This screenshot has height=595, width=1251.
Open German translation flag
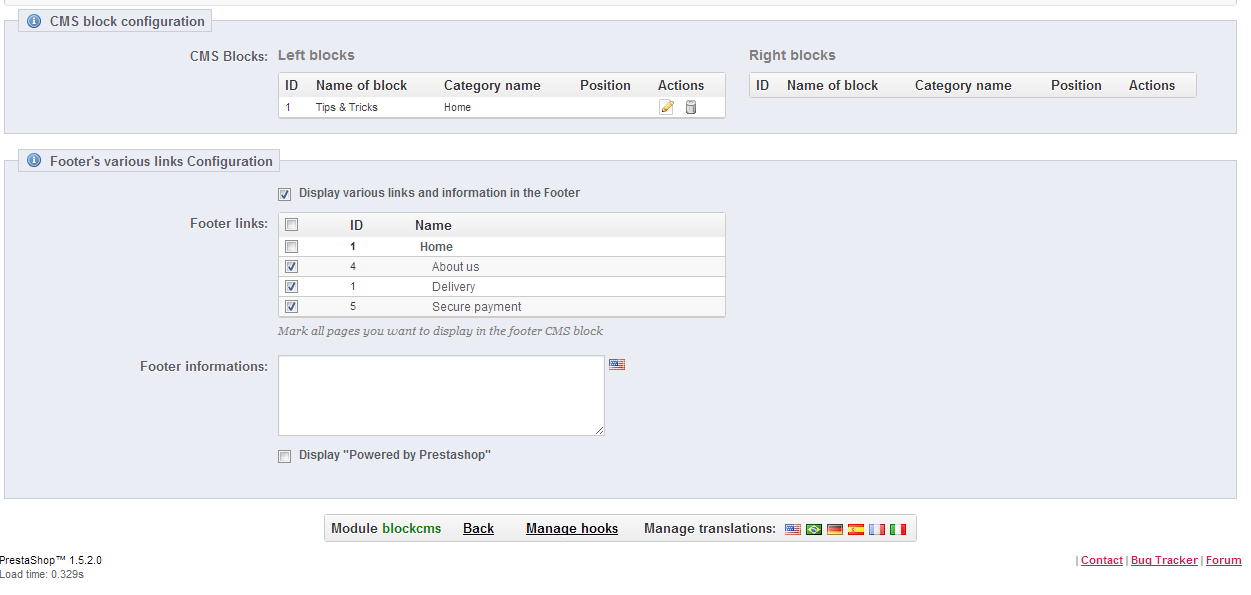[x=835, y=529]
